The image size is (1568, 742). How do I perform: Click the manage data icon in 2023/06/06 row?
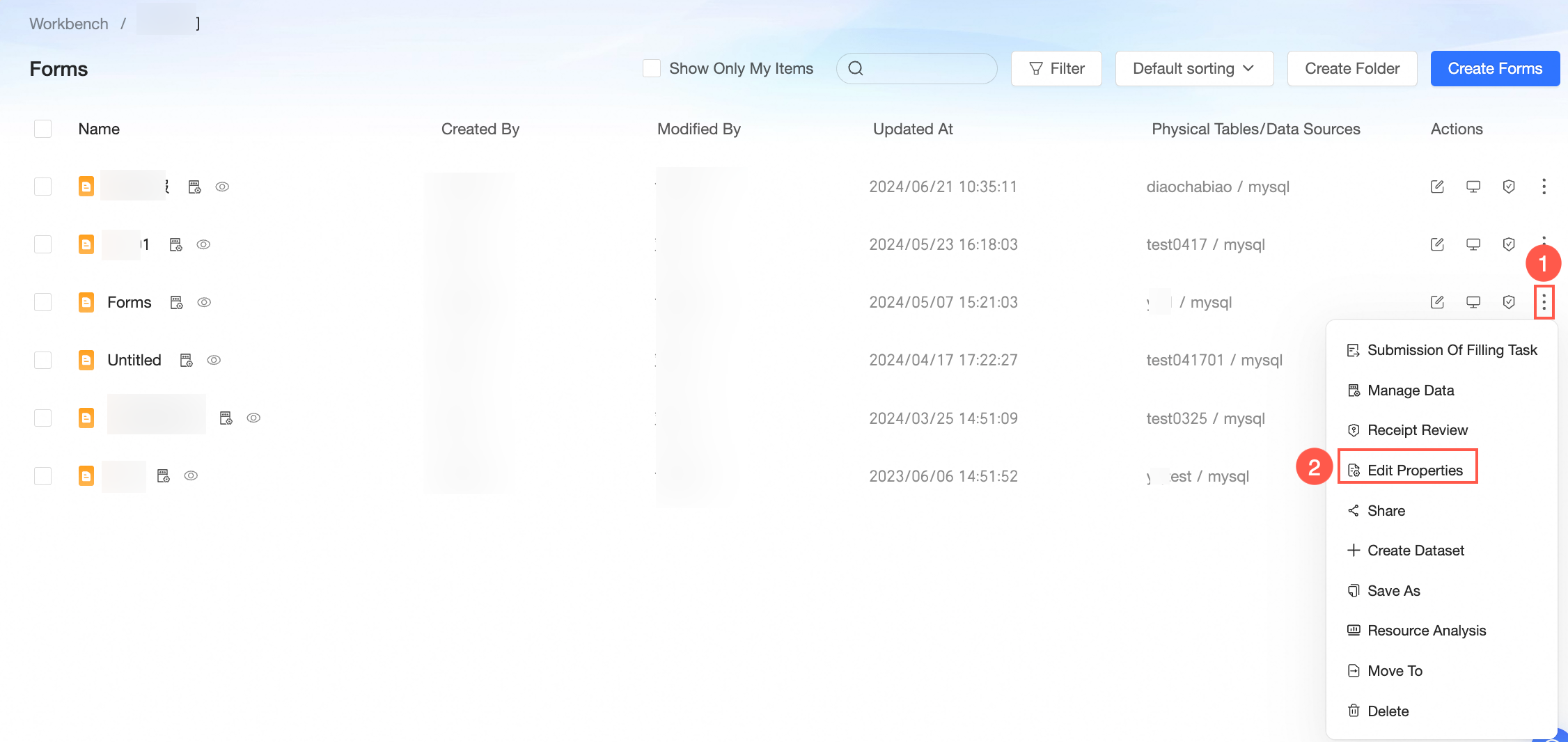[x=164, y=475]
